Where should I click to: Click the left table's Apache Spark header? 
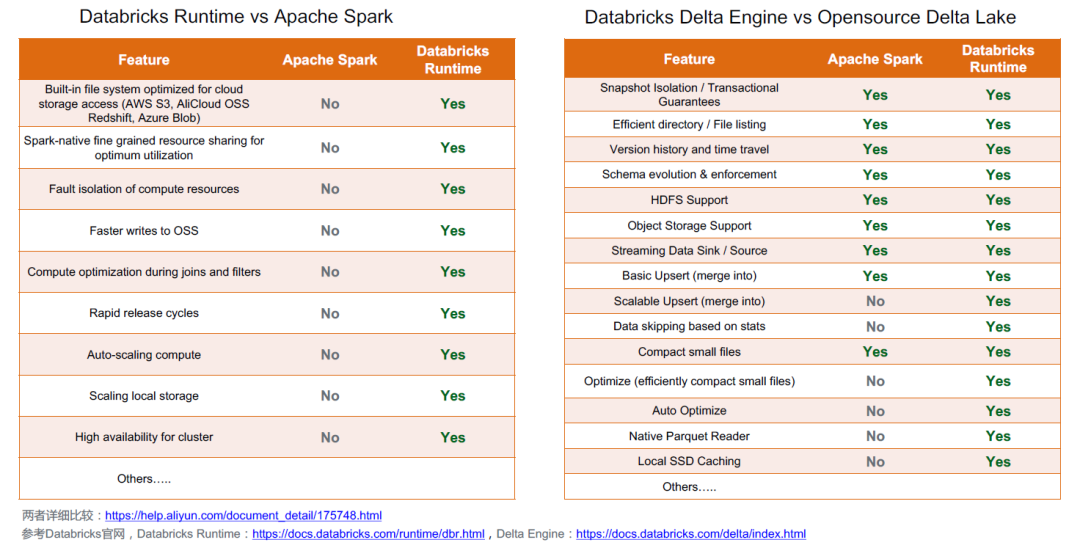tap(330, 60)
